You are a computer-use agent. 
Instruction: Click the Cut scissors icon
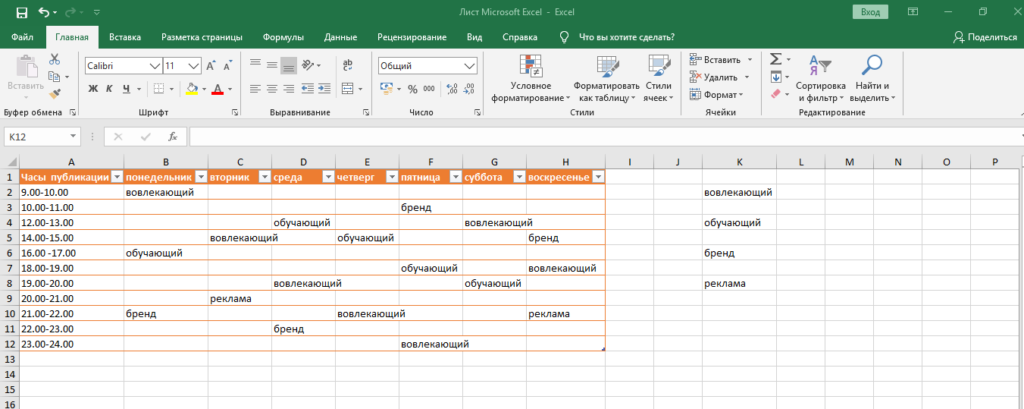[x=54, y=60]
